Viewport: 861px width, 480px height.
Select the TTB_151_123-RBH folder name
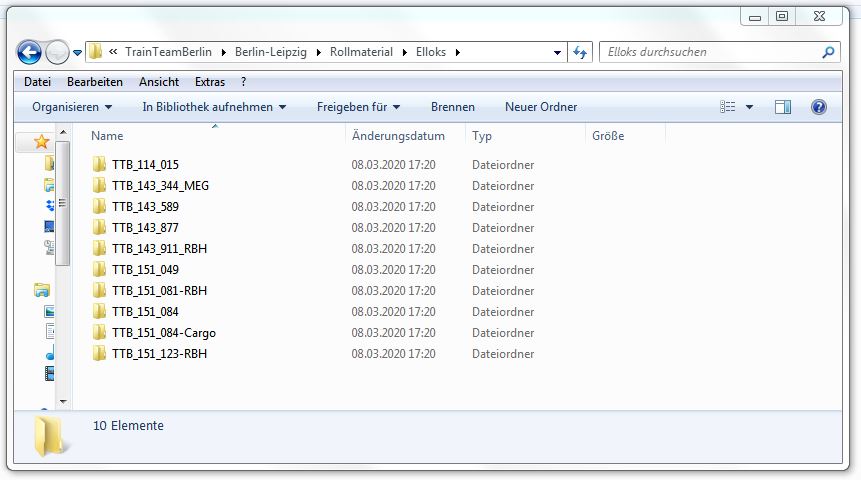point(159,354)
